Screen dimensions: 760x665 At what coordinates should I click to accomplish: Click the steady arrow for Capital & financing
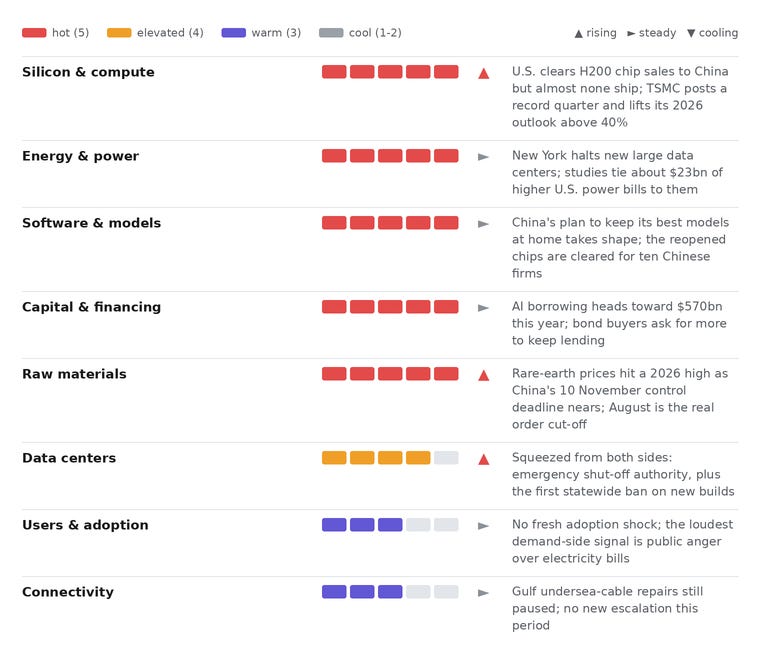pyautogui.click(x=483, y=308)
